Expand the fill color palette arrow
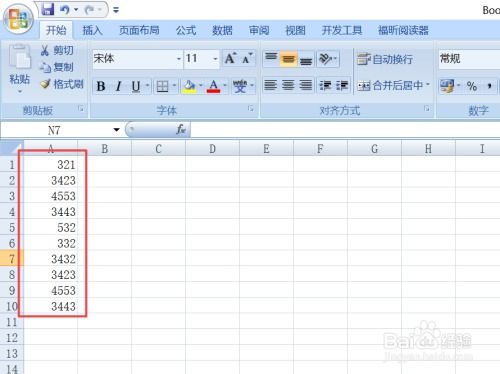 click(201, 86)
